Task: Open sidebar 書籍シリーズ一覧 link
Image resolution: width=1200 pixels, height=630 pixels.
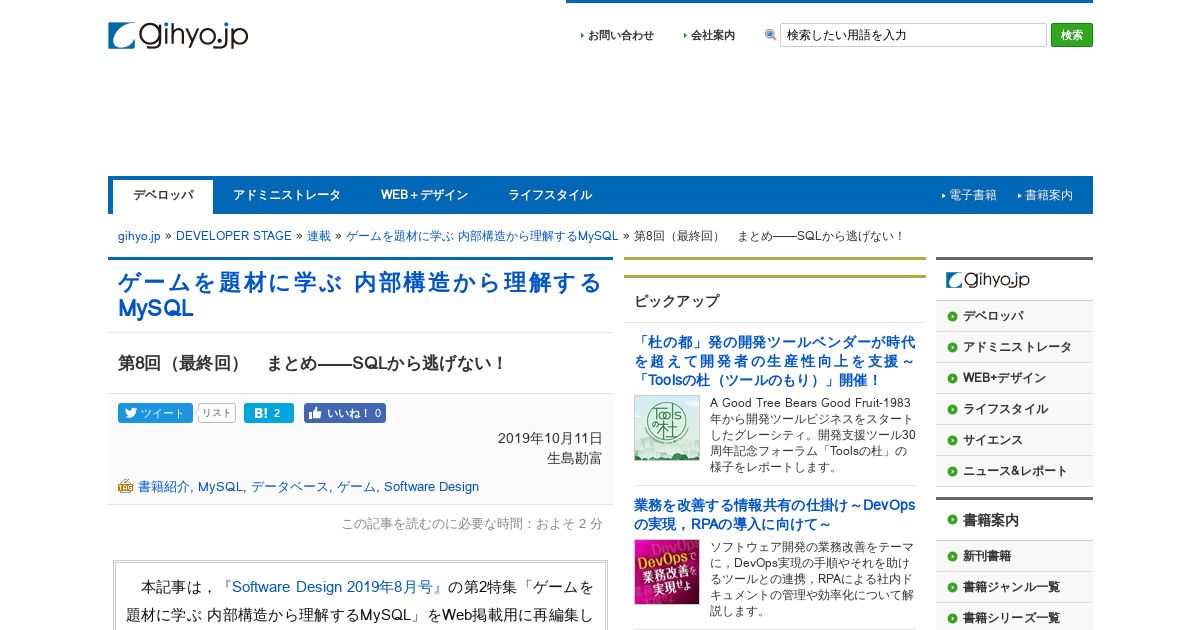Action: [1011, 618]
